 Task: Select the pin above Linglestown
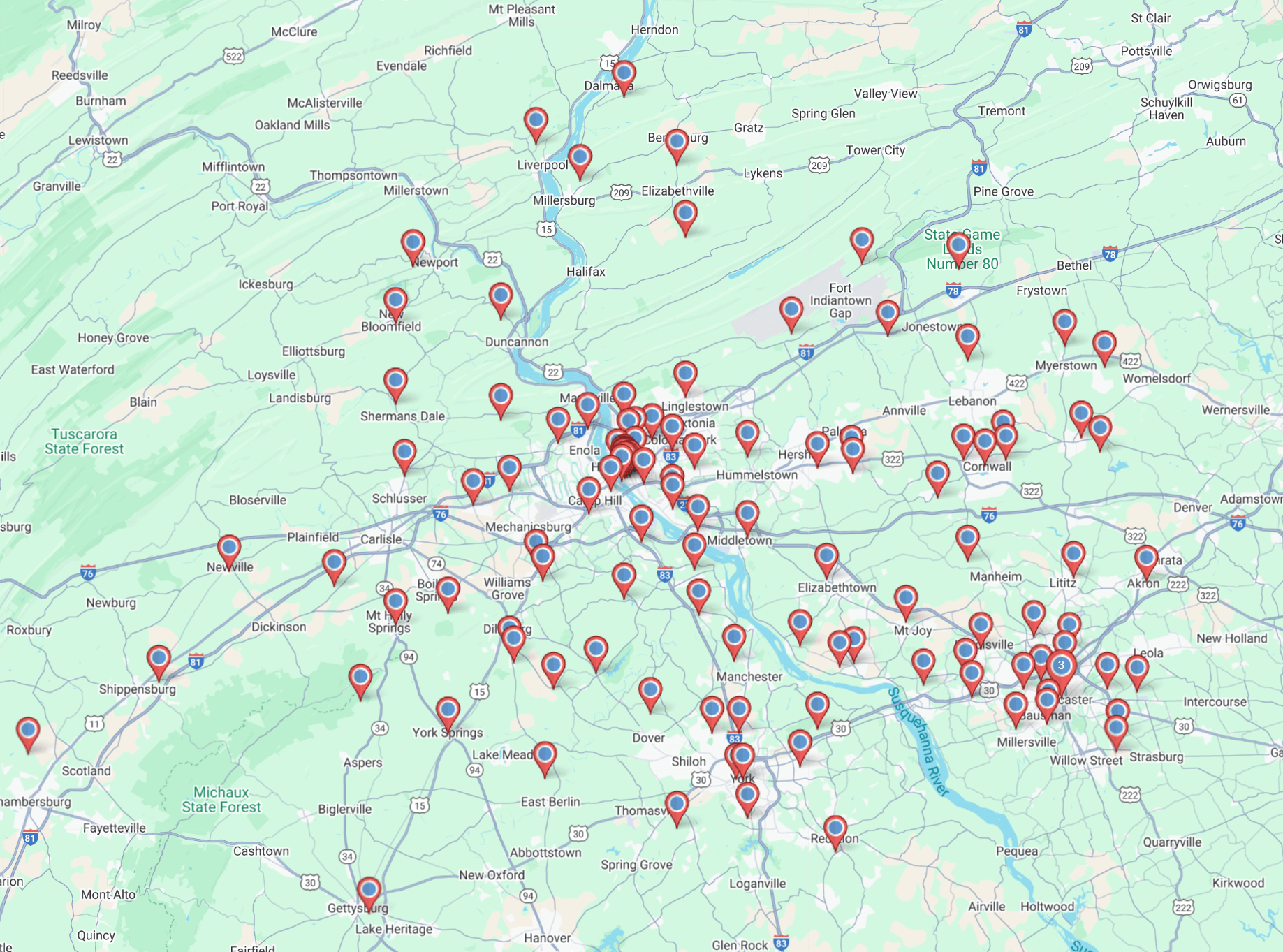coord(685,375)
